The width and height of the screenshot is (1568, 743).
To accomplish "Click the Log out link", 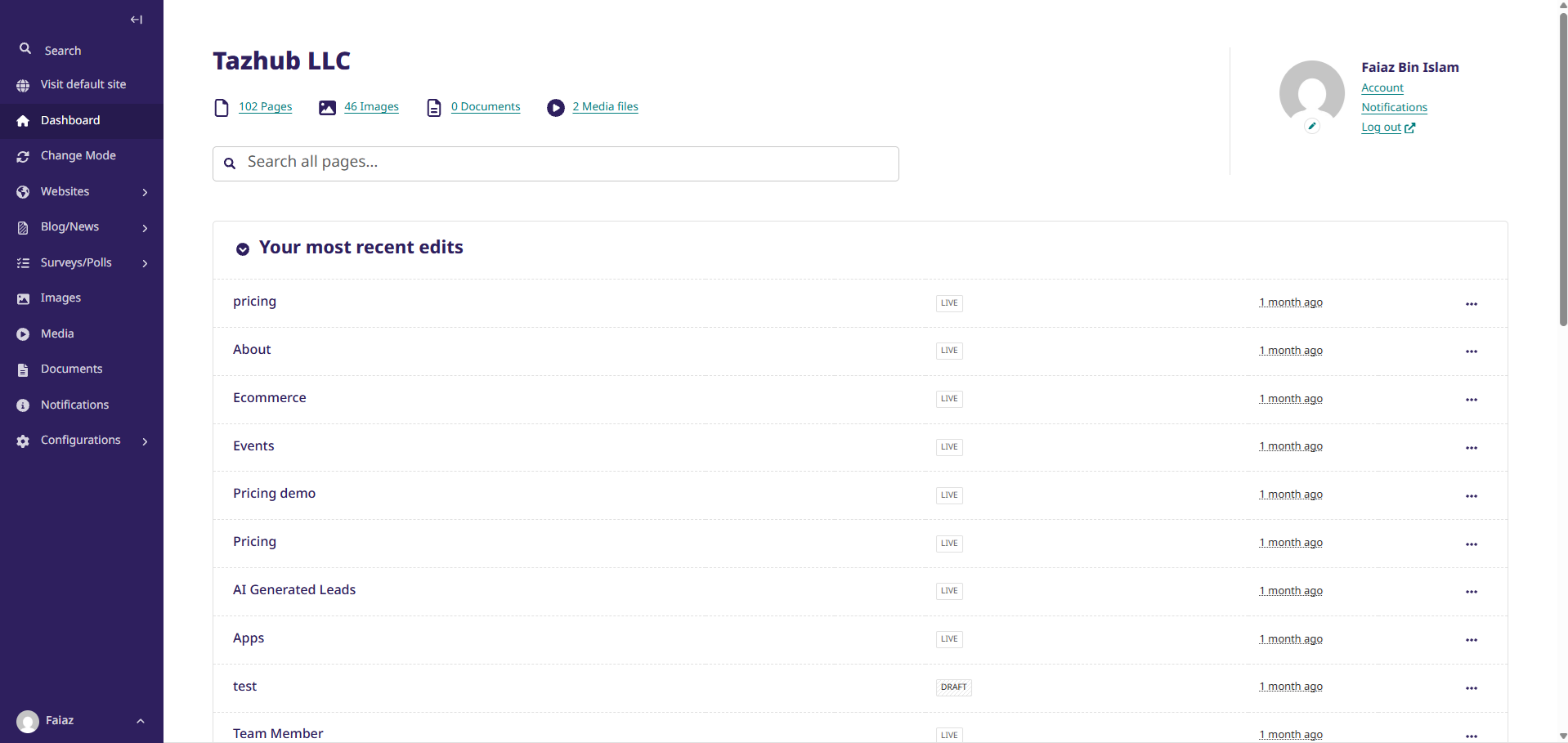I will point(1388,128).
